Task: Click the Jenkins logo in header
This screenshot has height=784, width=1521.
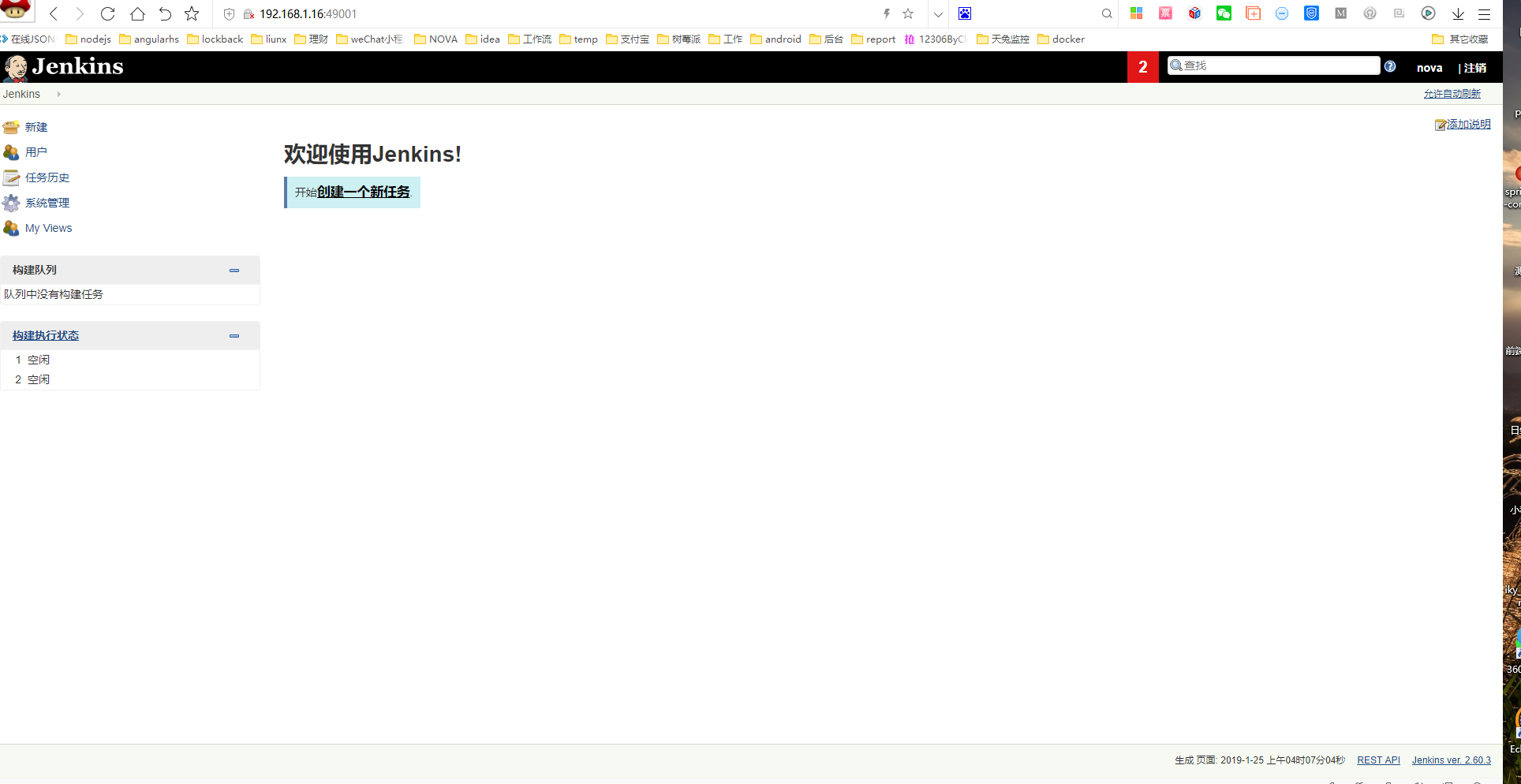Action: (64, 67)
